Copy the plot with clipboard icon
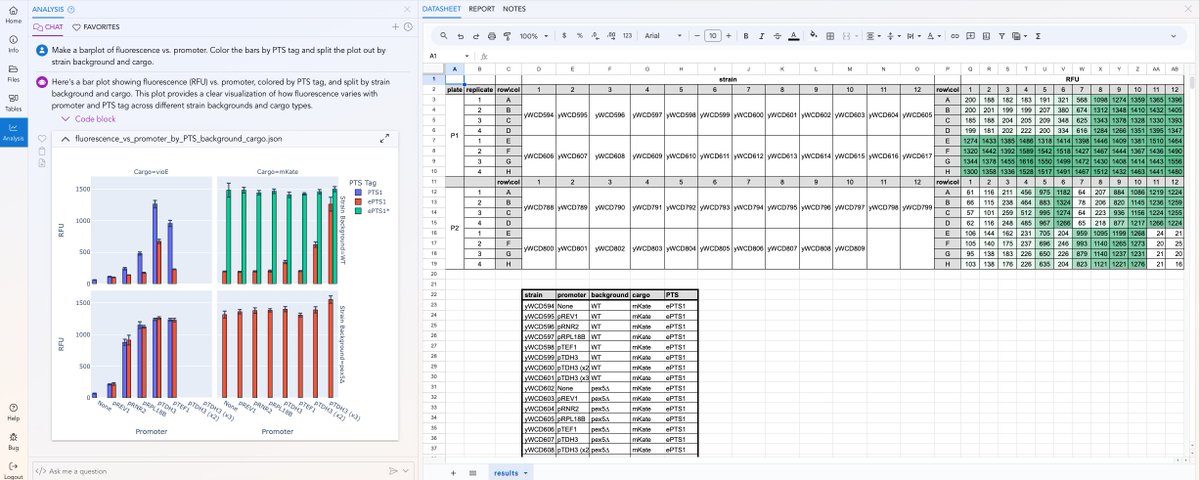Screen dimensions: 1200x480 42,151
